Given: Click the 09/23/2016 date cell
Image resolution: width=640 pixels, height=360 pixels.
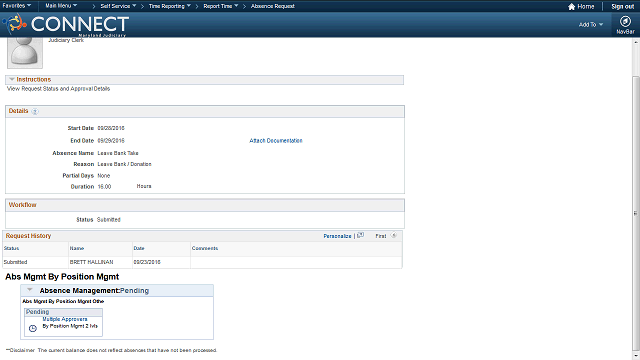Looking at the screenshot, I should click(147, 262).
